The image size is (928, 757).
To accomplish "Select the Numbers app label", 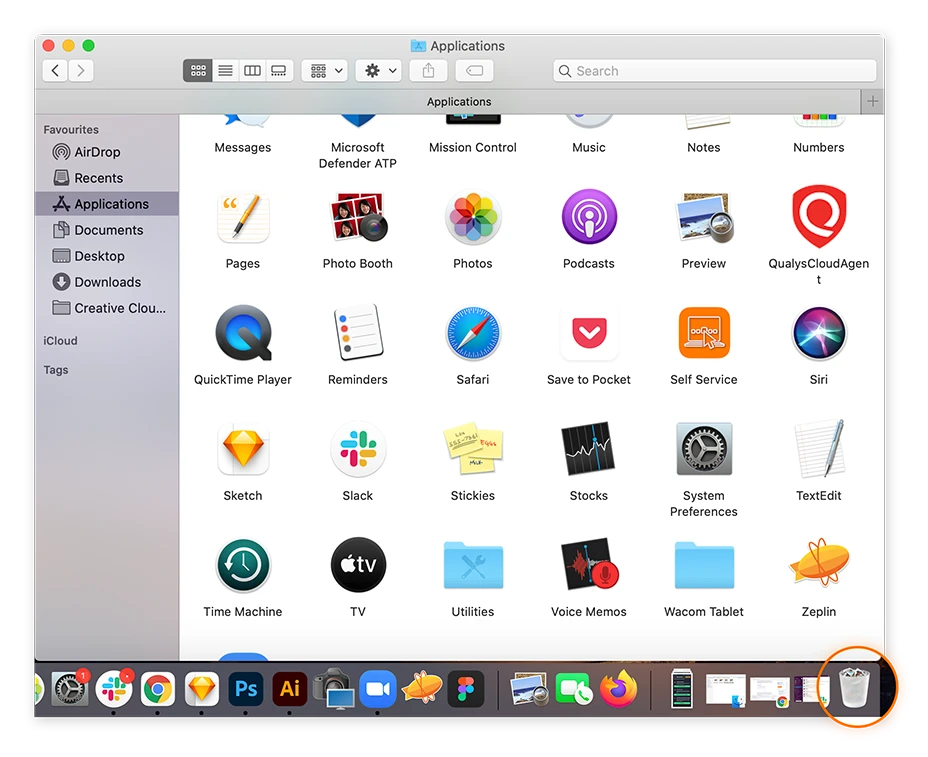I will [x=819, y=147].
